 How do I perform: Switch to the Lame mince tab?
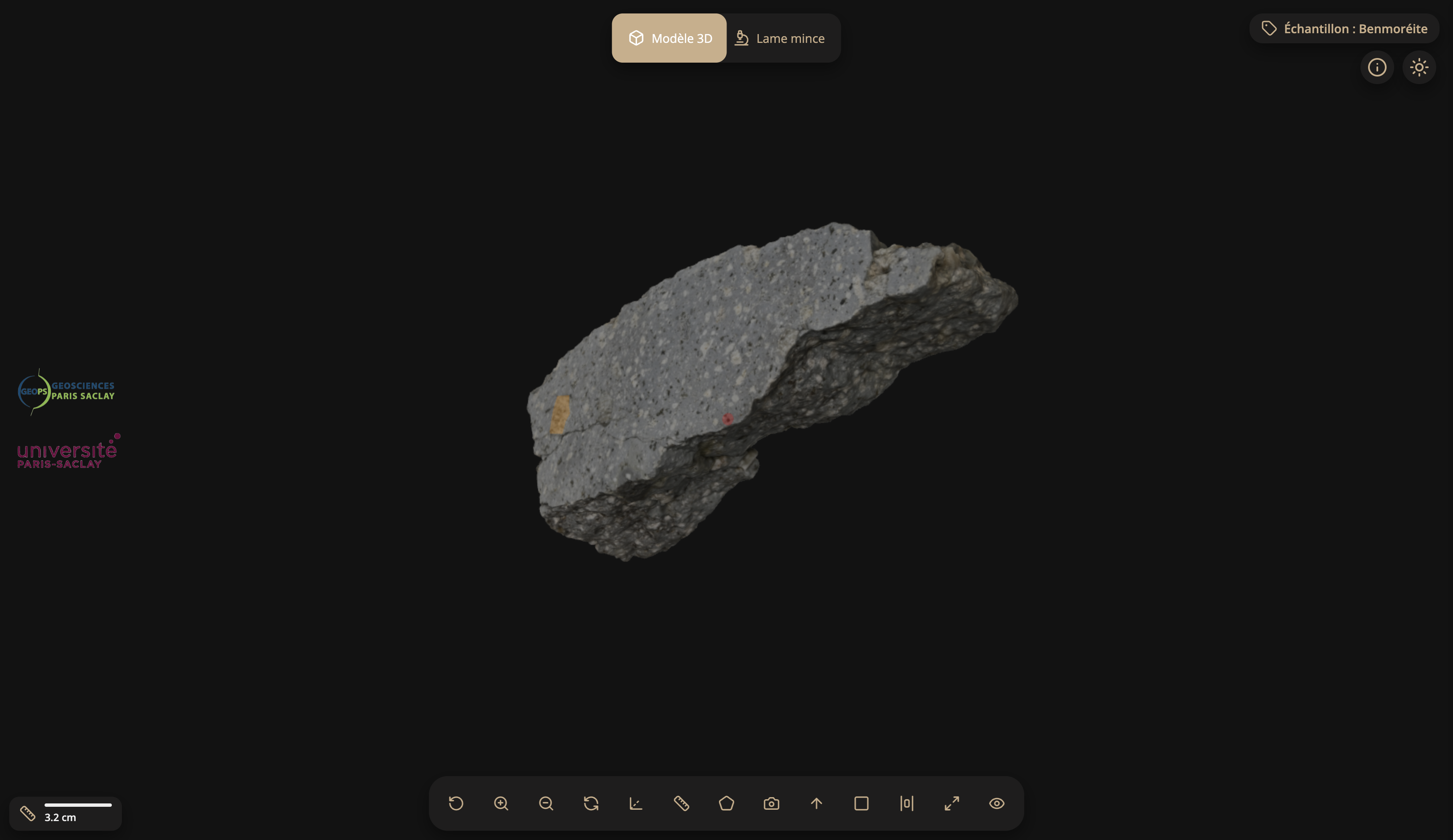[x=780, y=39]
